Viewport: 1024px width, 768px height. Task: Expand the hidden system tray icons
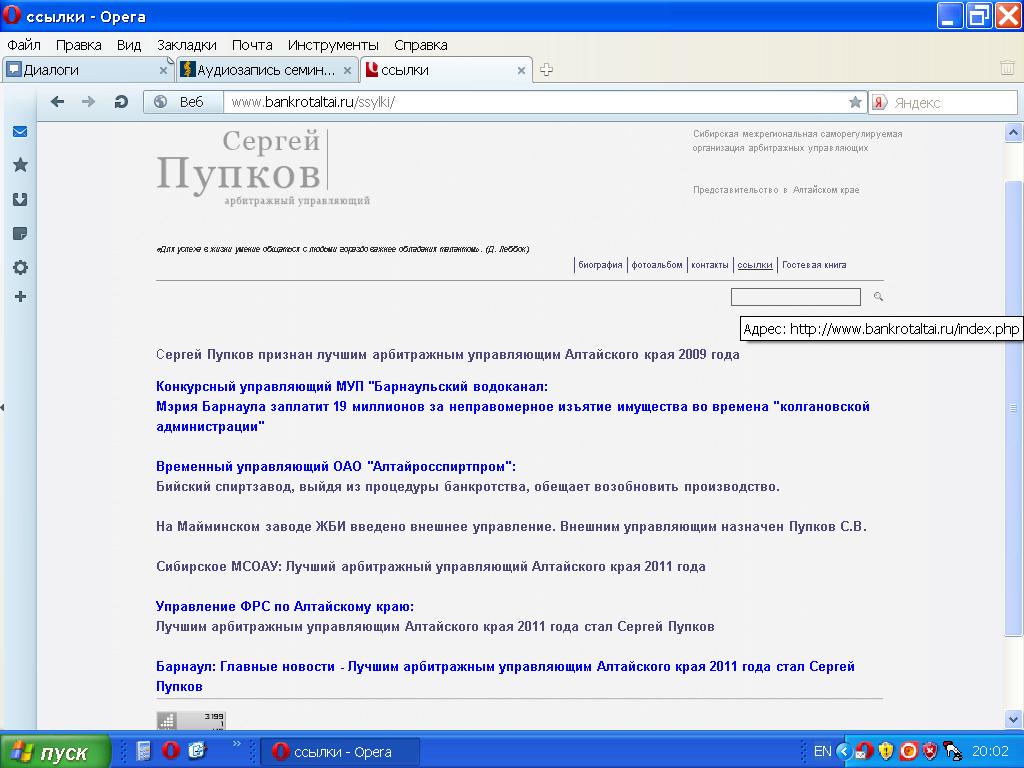click(844, 751)
